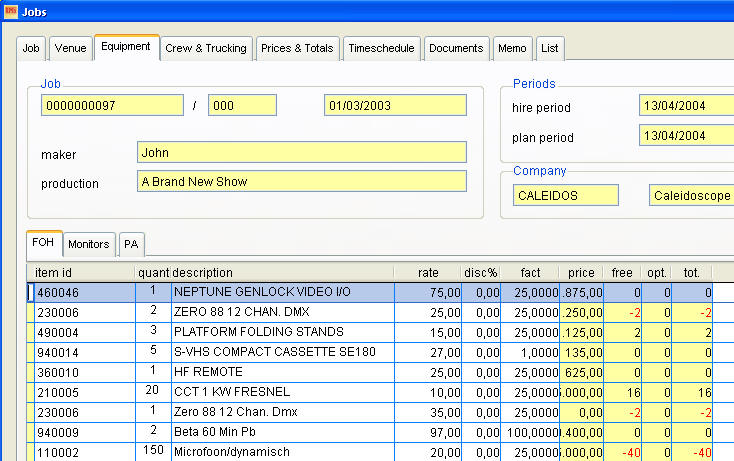734x461 pixels.
Task: Click the disc% column header
Action: [481, 273]
